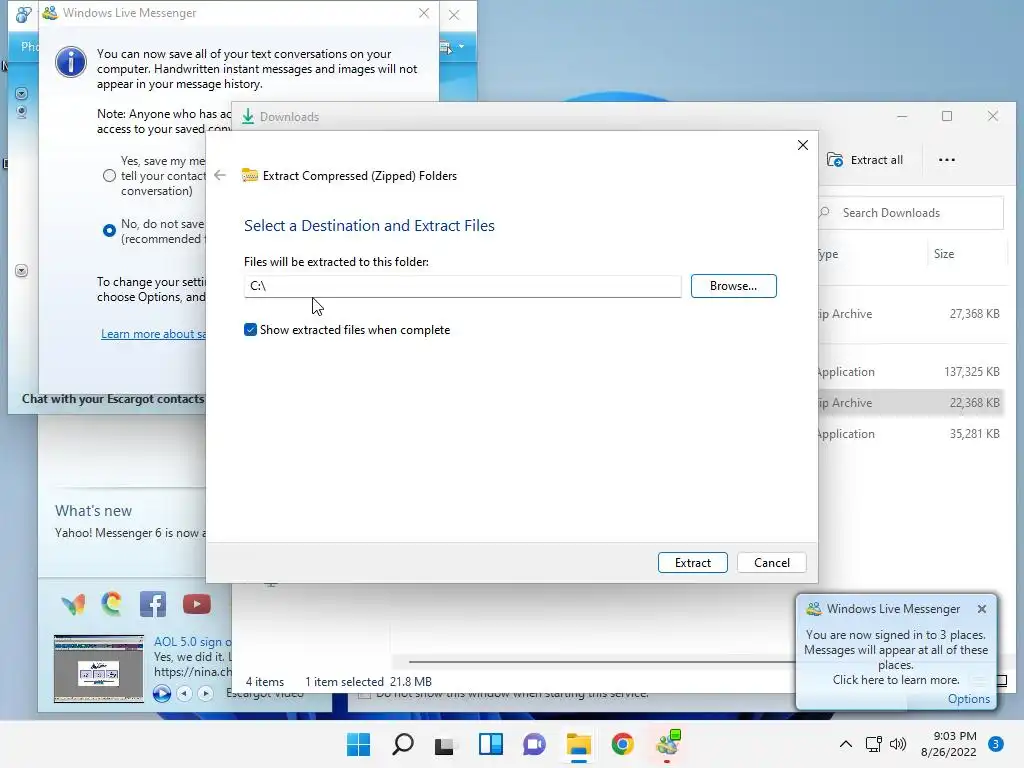Image resolution: width=1024 pixels, height=768 pixels.
Task: Open the Learn more about saving link
Action: click(x=153, y=334)
